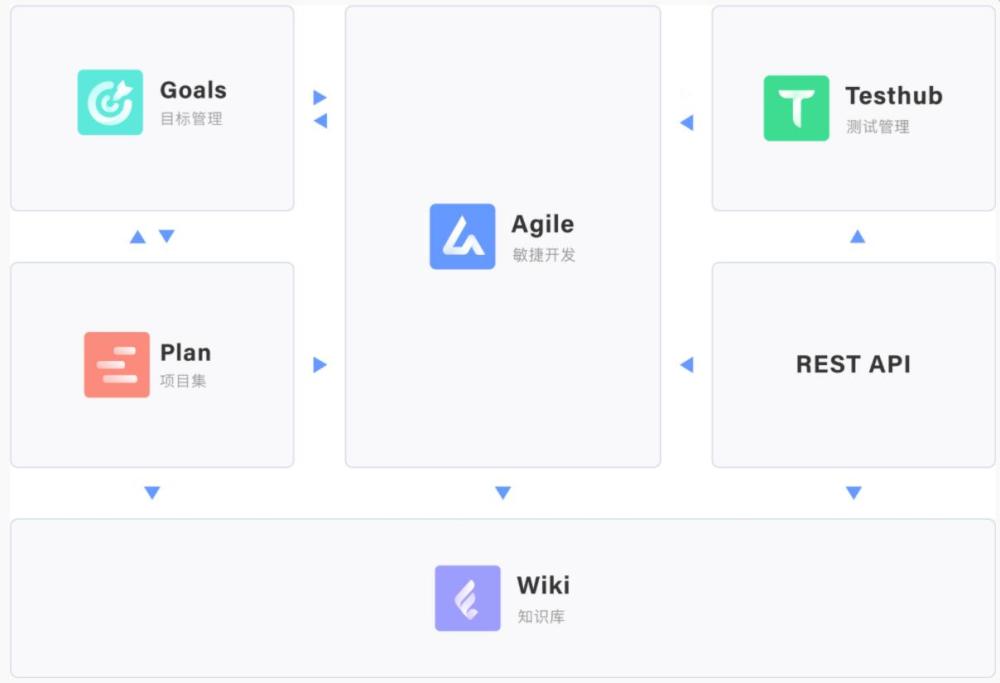The image size is (1000, 683).
Task: Click the right arrow from Goals to Agile
Action: (x=320, y=97)
